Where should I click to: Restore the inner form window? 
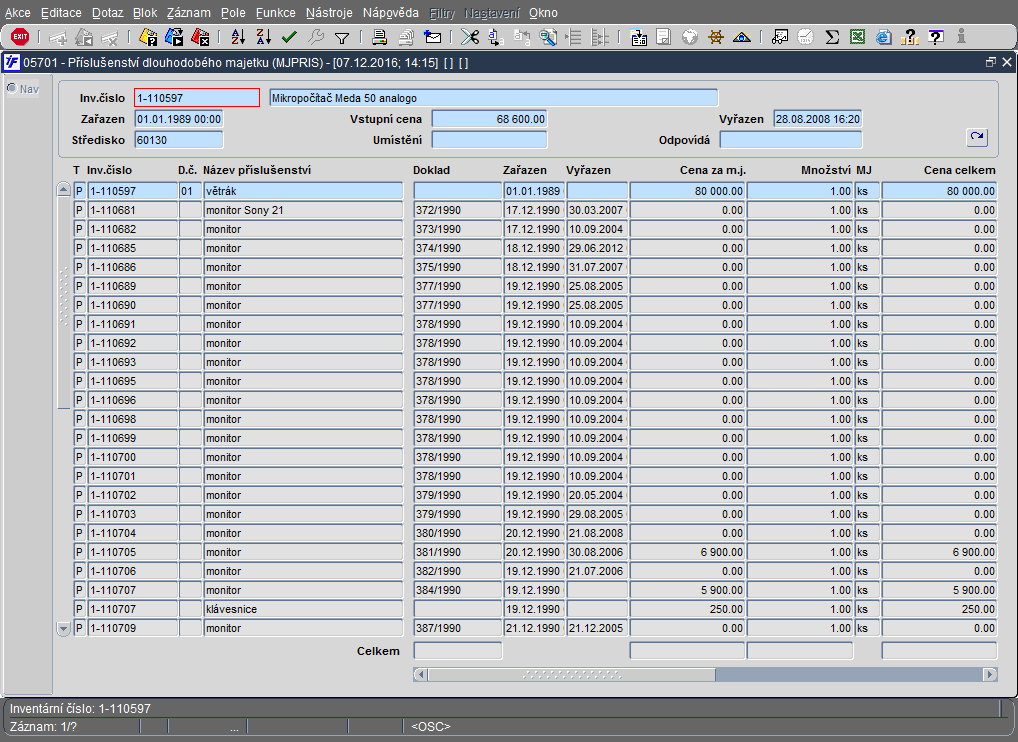pyautogui.click(x=990, y=62)
